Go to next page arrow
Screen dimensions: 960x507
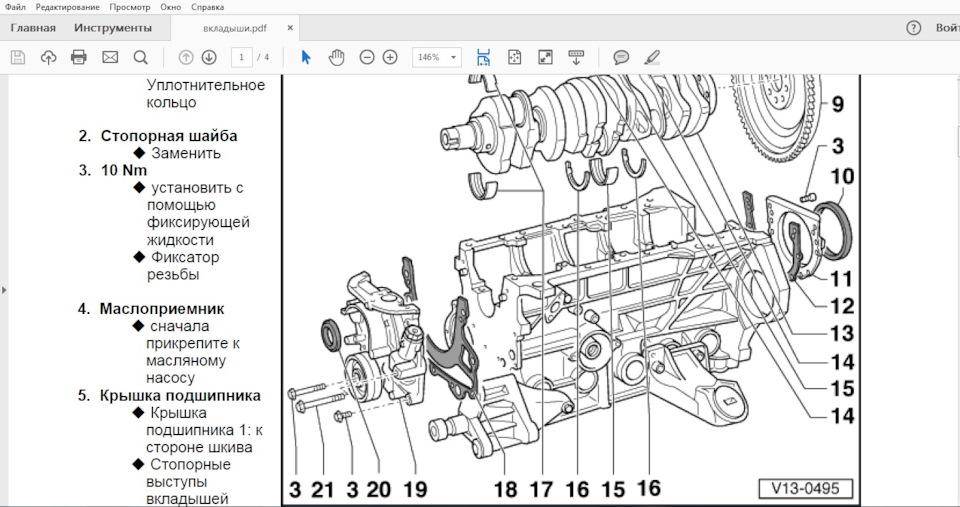point(209,58)
